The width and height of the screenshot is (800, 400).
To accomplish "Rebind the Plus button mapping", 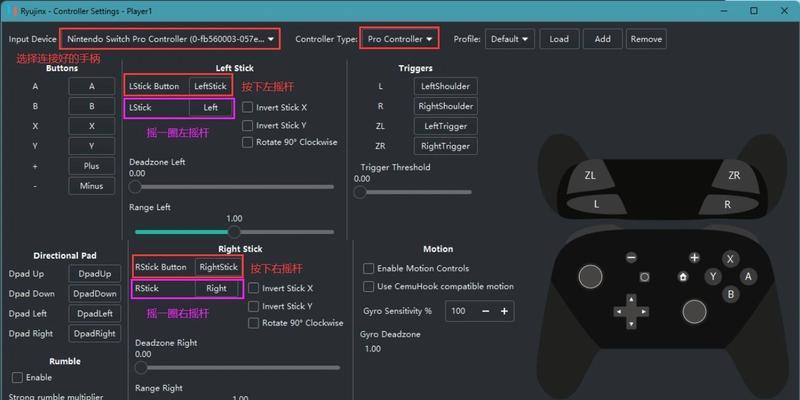I will pyautogui.click(x=92, y=166).
